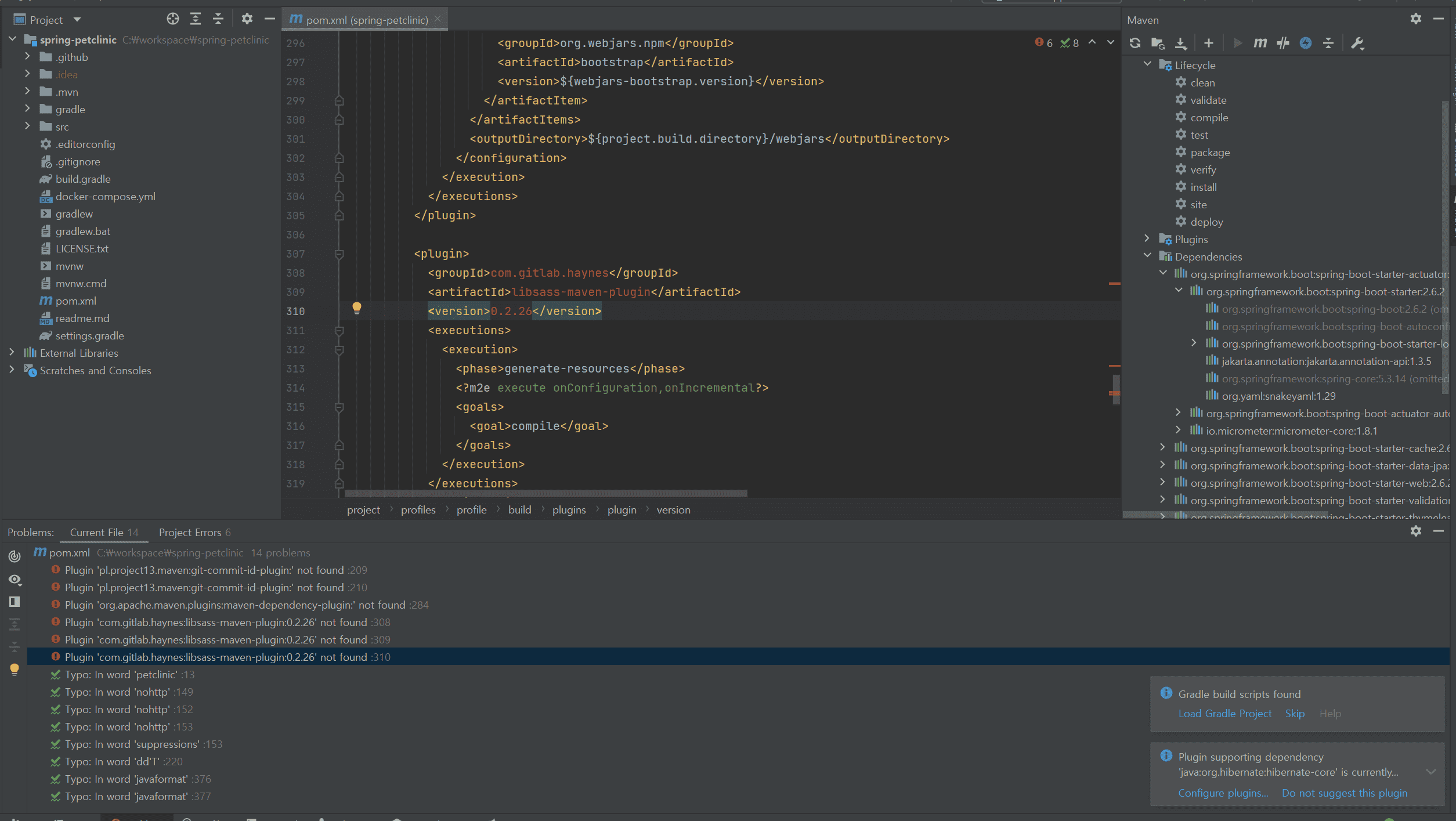
Task: Toggle Maven offline mode
Action: [1282, 43]
